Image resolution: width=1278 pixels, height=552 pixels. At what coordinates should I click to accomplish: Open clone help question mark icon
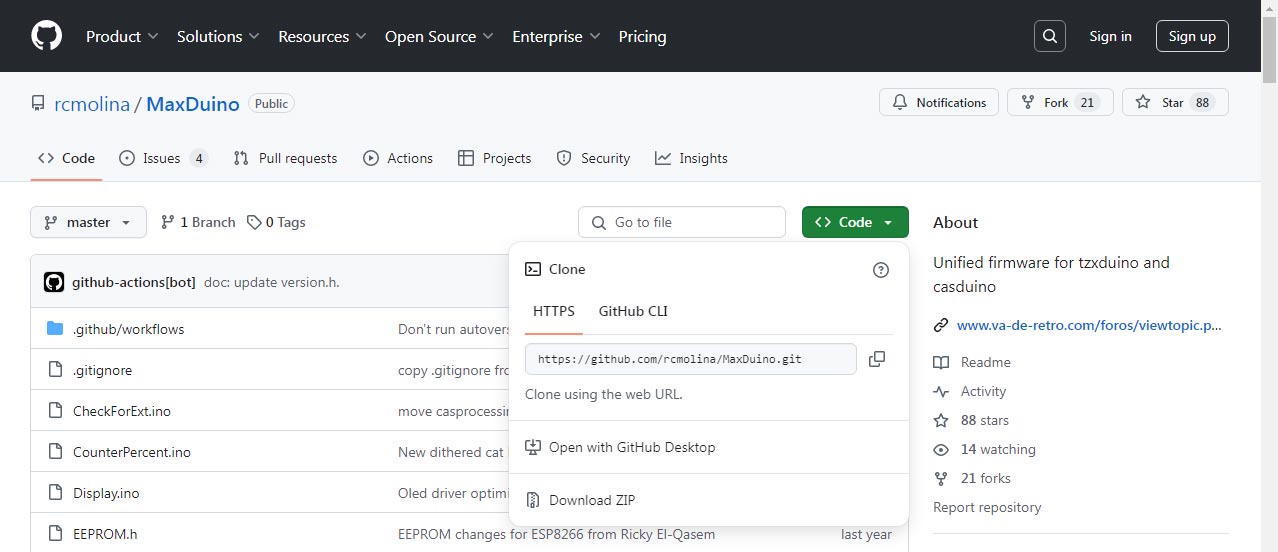click(881, 270)
